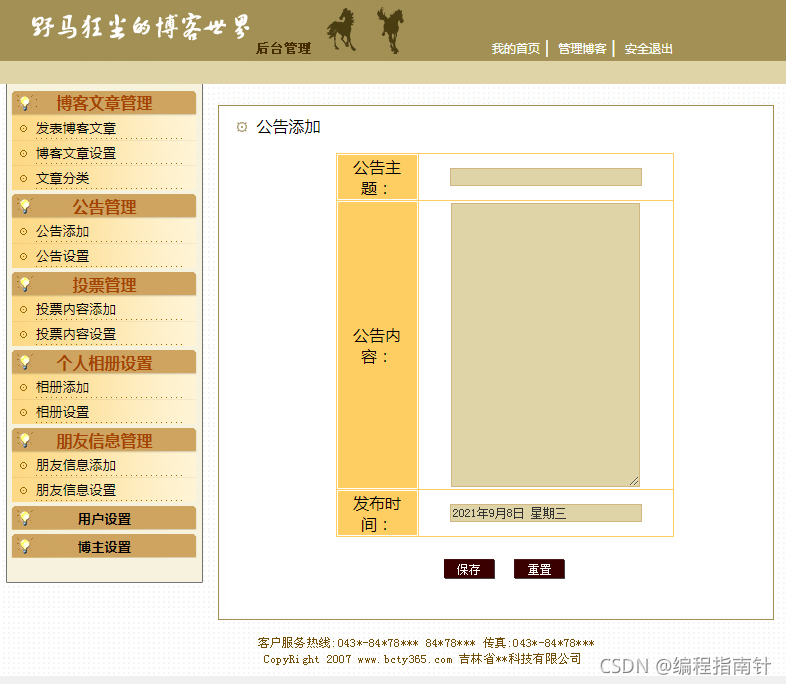Screen dimensions: 786x684
Task: Click the bullet icon next to 文章分类
Action: point(23,178)
